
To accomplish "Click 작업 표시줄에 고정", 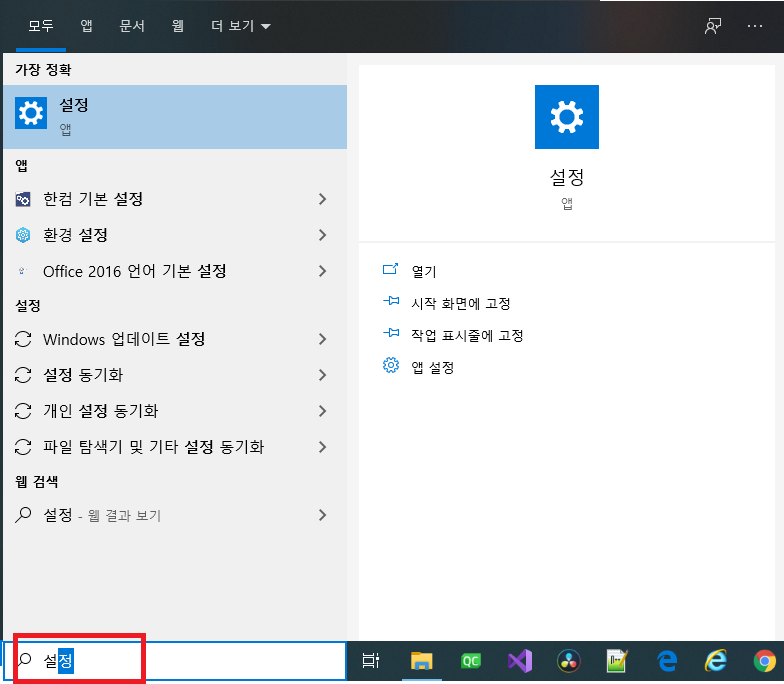I will tap(467, 336).
